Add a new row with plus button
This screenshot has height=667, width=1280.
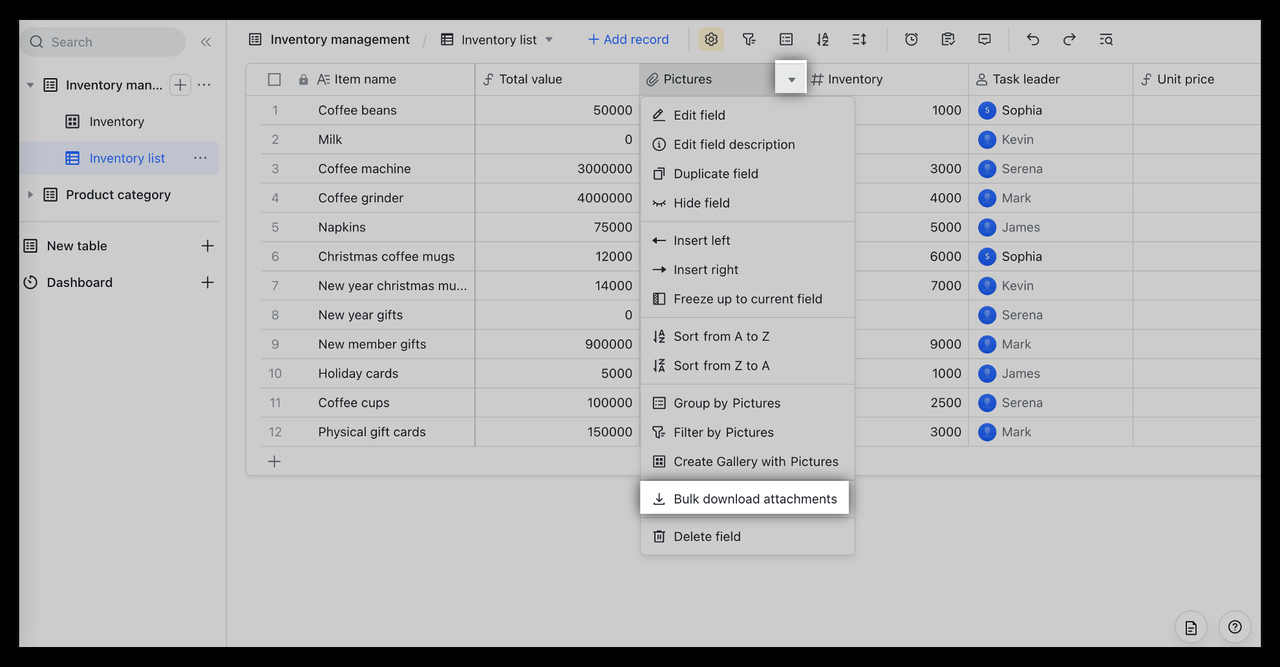(x=274, y=461)
